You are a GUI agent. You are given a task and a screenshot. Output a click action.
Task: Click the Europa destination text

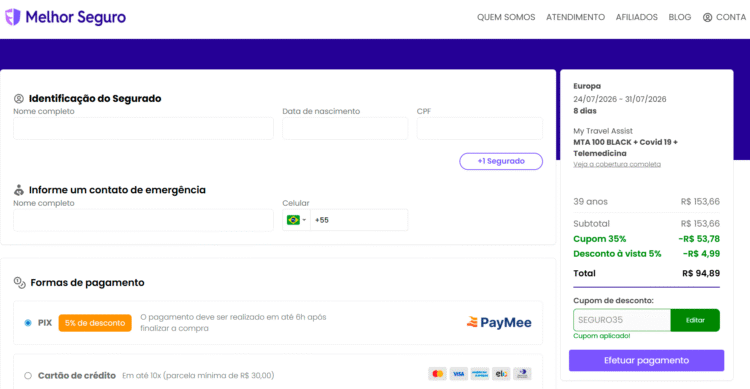[587, 86]
